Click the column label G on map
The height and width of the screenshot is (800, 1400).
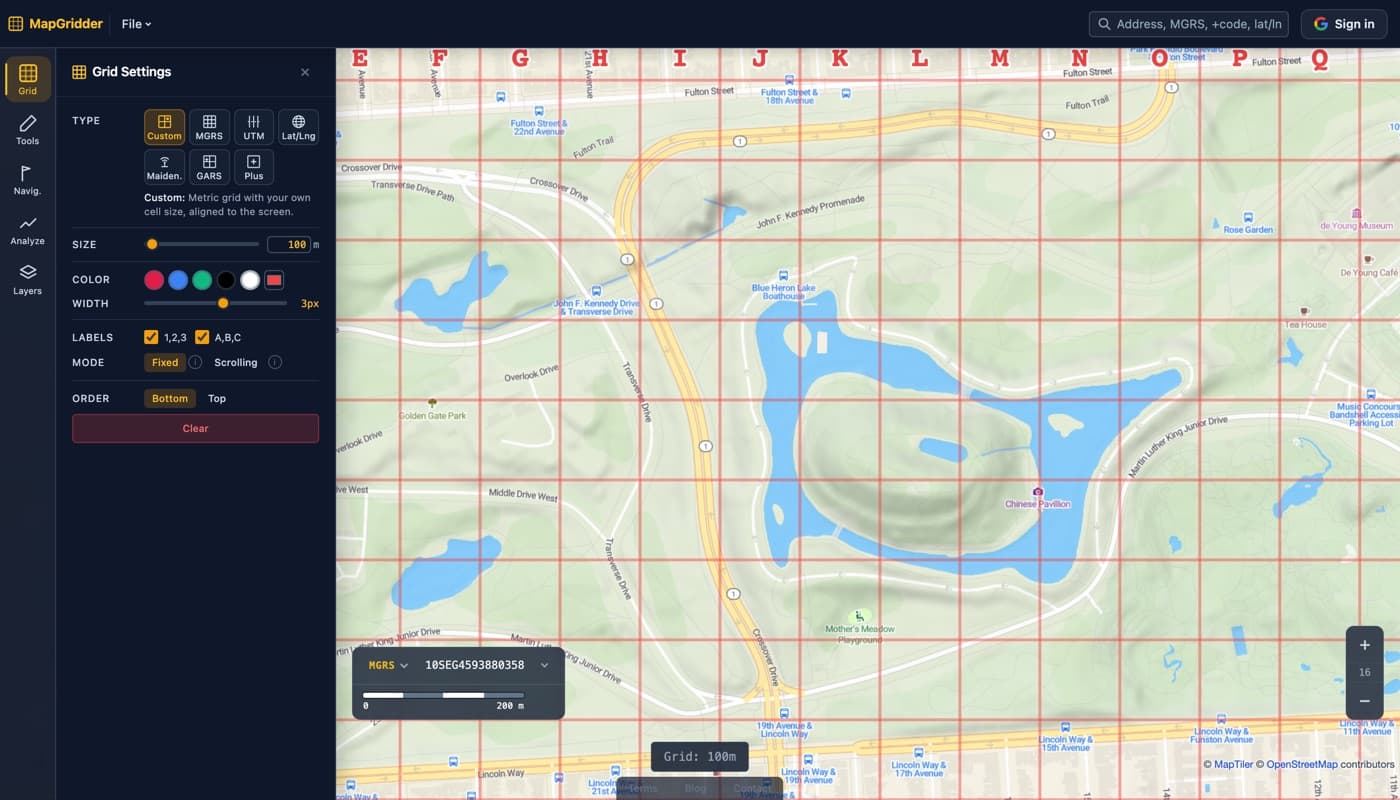pos(520,59)
